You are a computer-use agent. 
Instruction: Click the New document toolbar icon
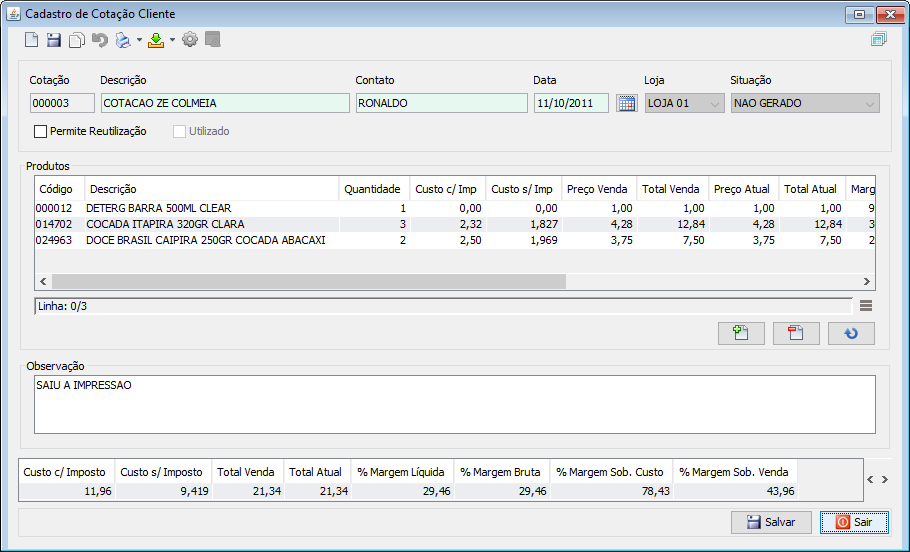point(31,40)
